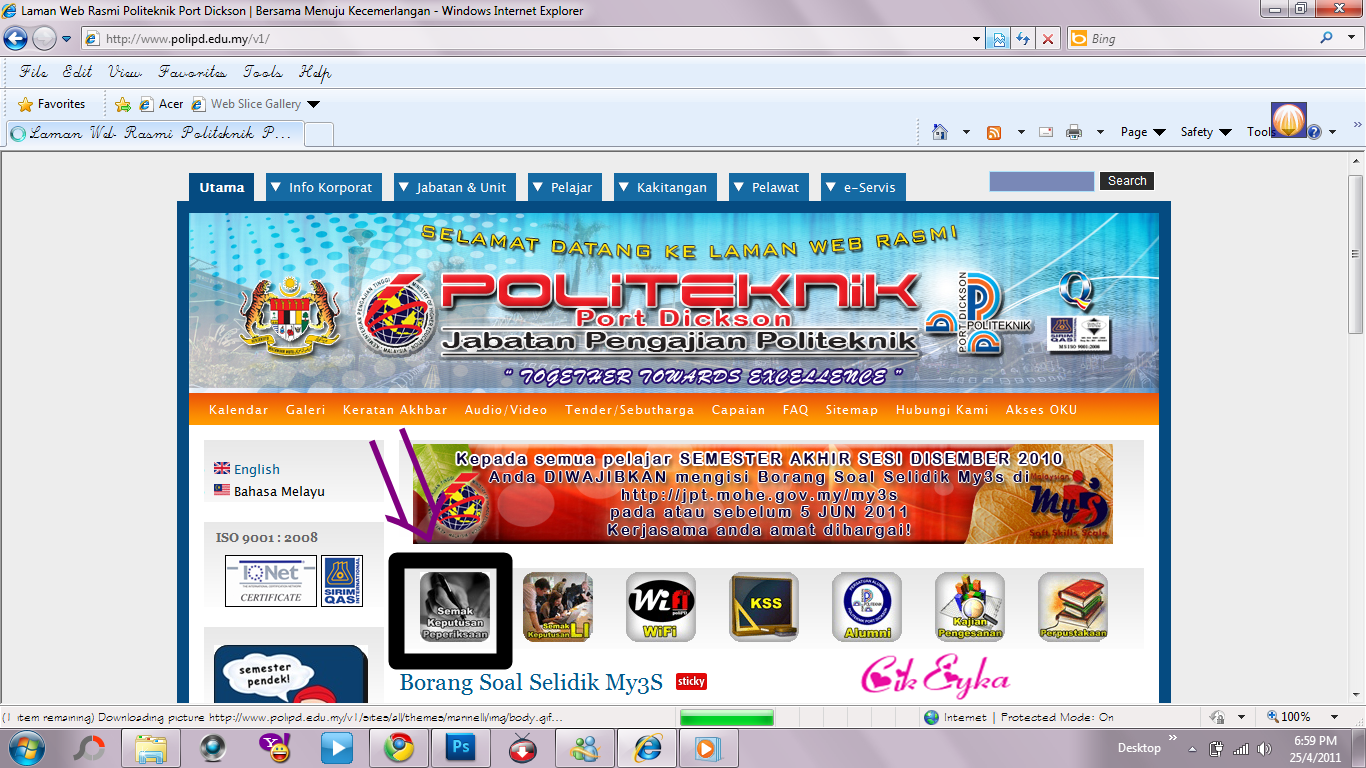Click the My3S semester akhir banner

(763, 494)
